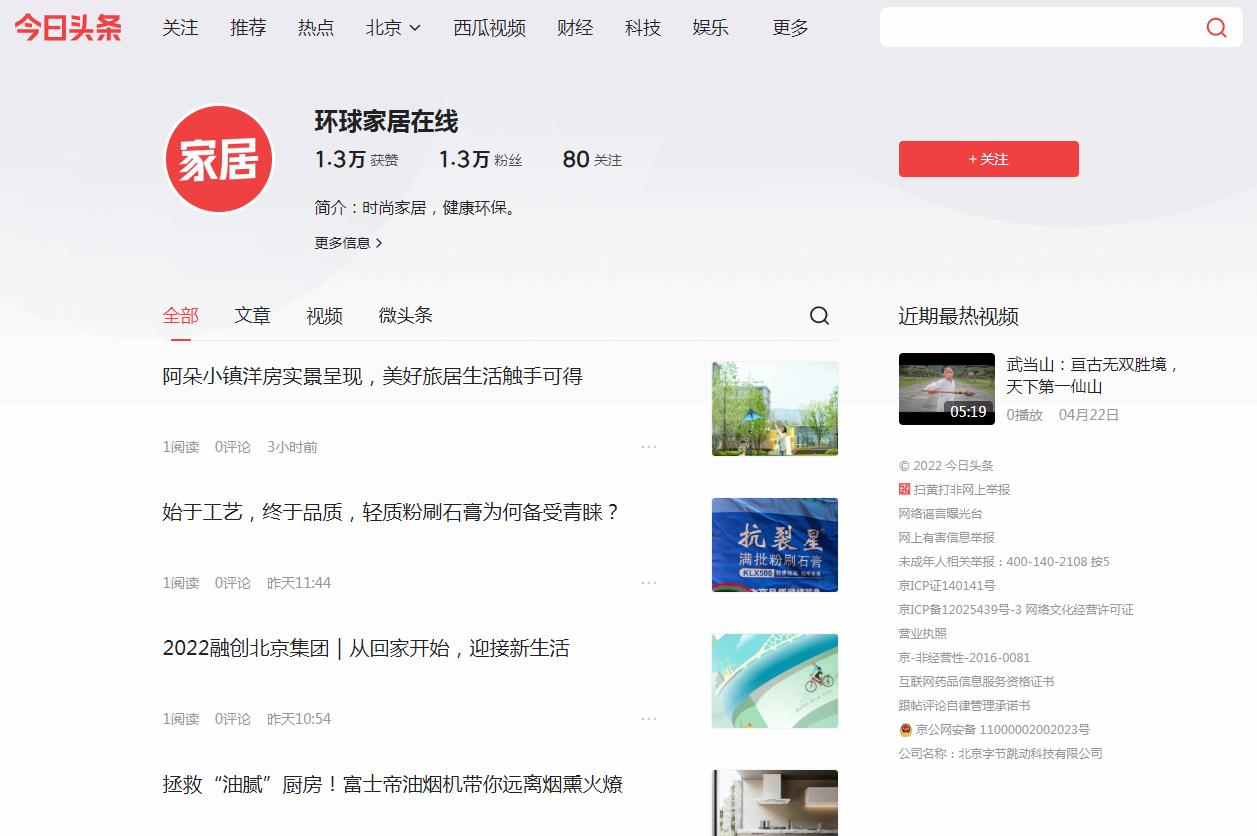Open more options for 阿朵小镇洋房 article

pos(649,447)
